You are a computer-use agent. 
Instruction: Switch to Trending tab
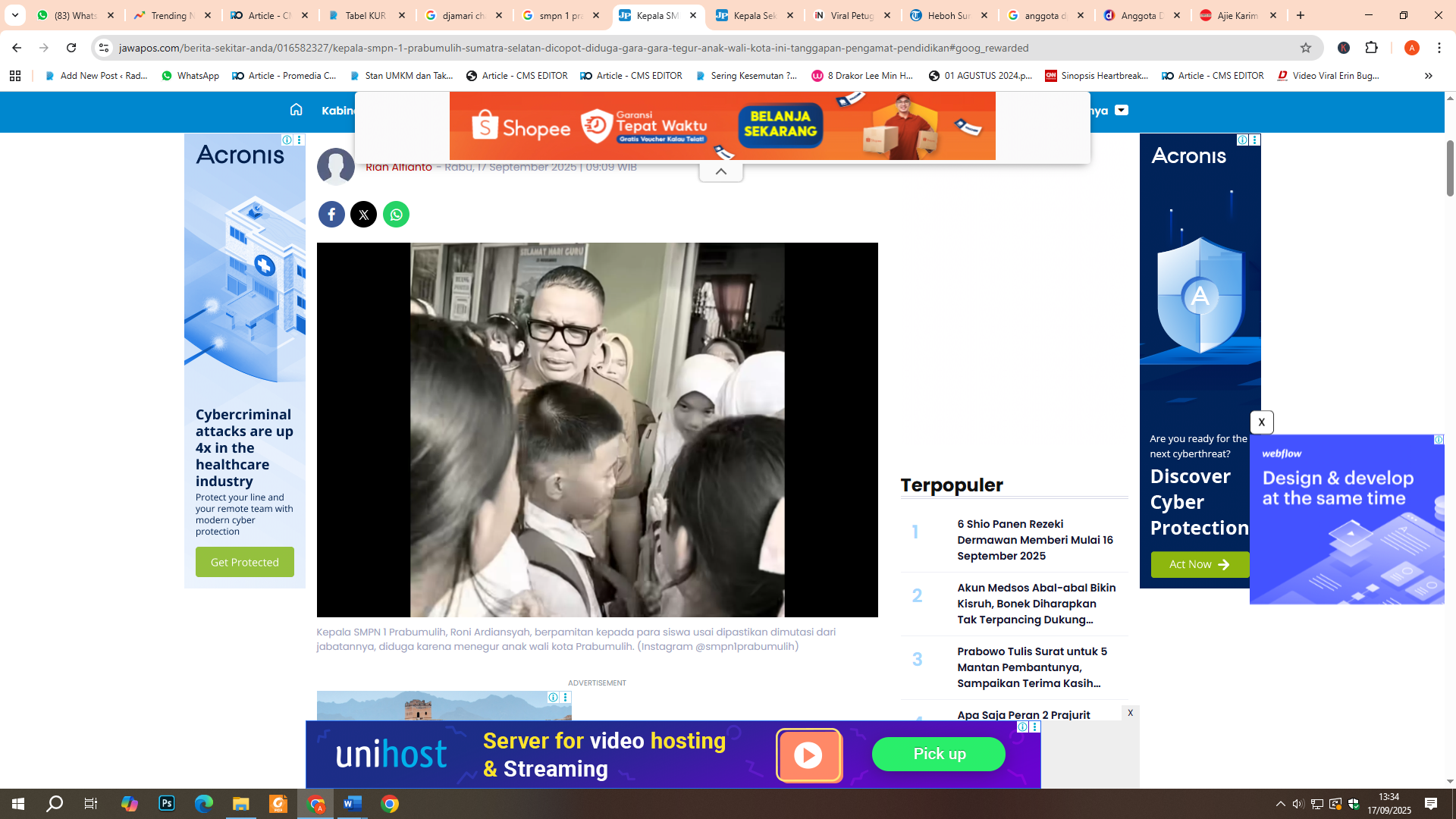172,15
